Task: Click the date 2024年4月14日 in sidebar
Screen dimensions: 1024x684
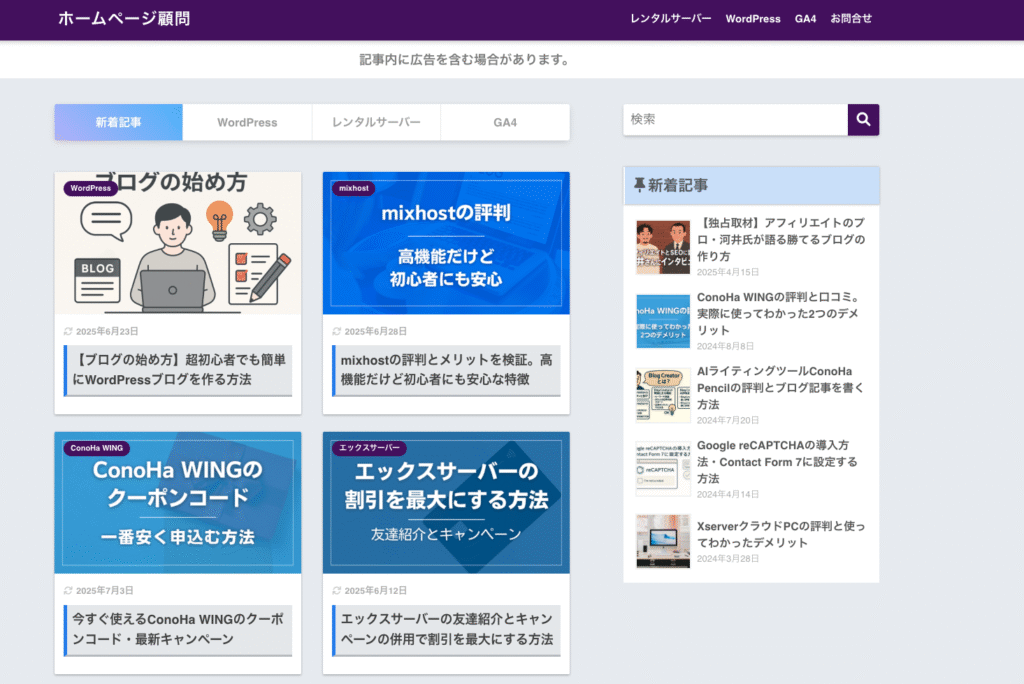Action: (728, 495)
